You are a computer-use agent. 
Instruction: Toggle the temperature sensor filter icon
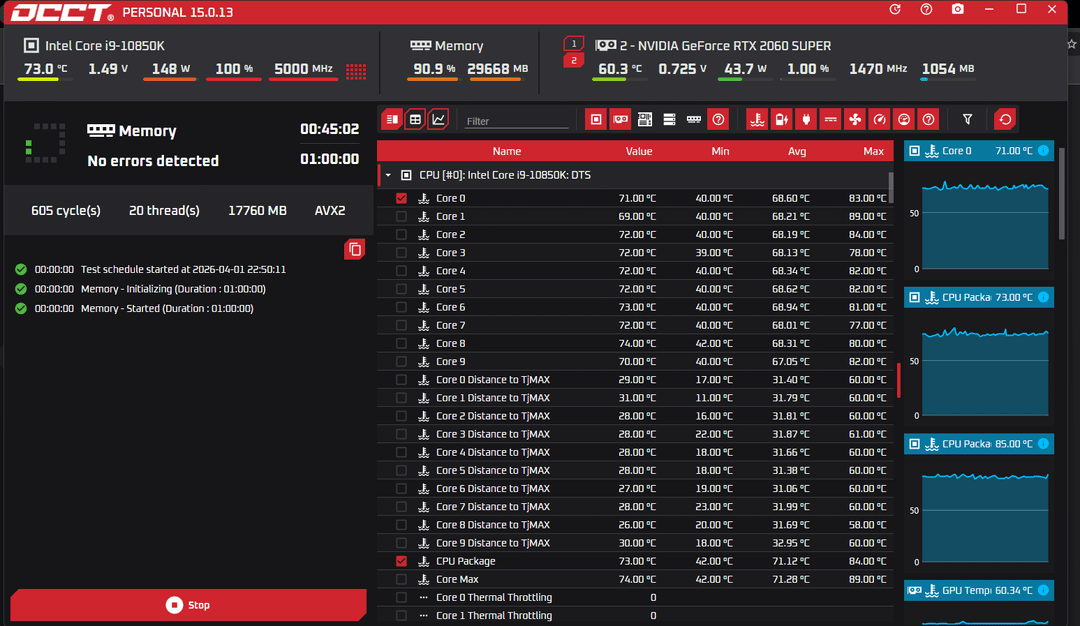(758, 119)
